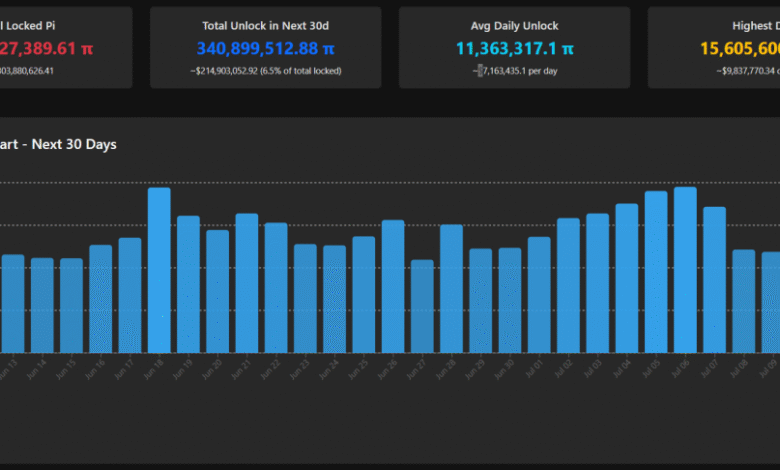Click the Jun 20 bar
780x470 pixels.
218,291
